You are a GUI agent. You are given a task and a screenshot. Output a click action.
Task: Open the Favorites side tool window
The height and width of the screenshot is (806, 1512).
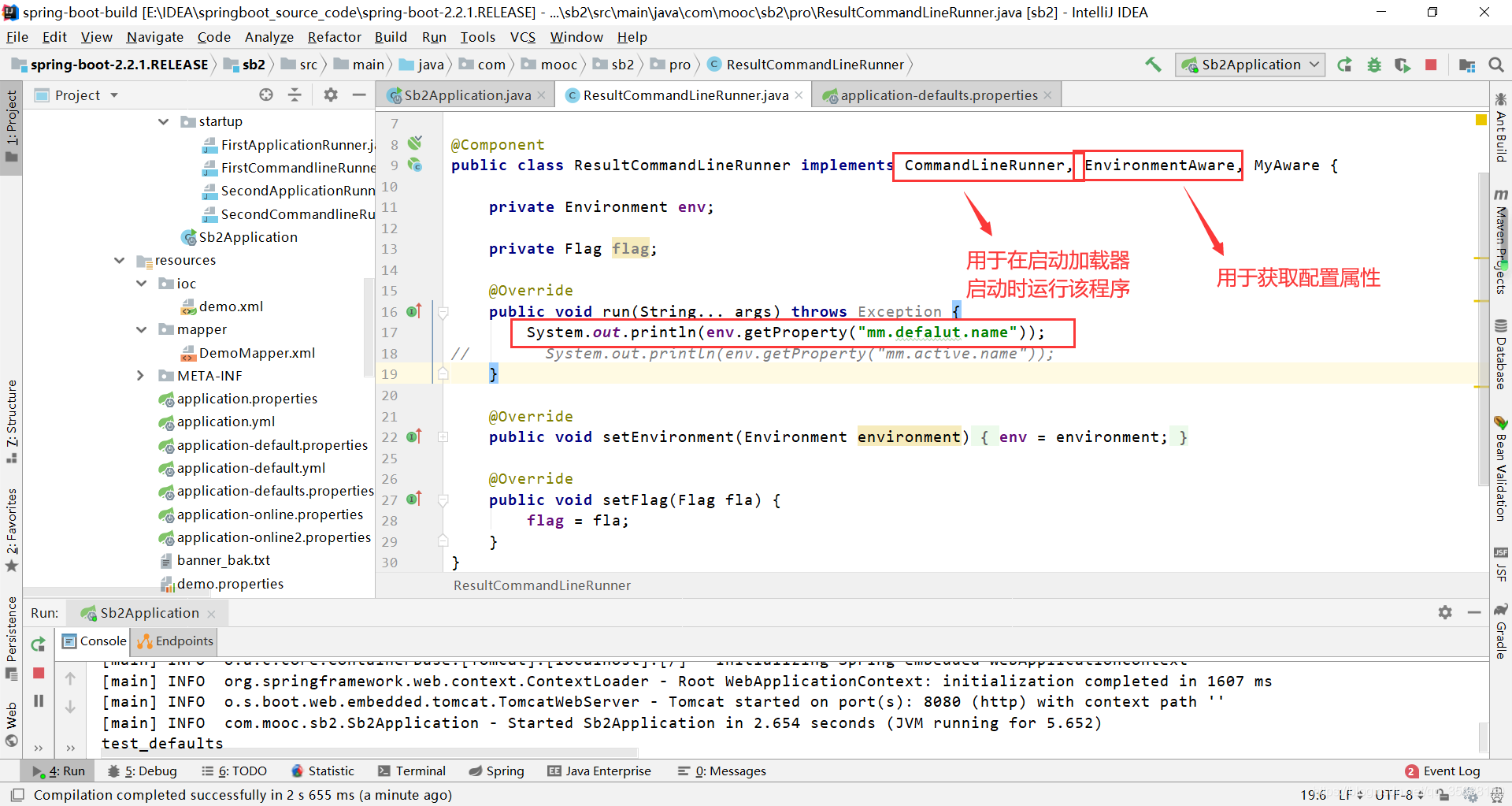pyautogui.click(x=12, y=529)
